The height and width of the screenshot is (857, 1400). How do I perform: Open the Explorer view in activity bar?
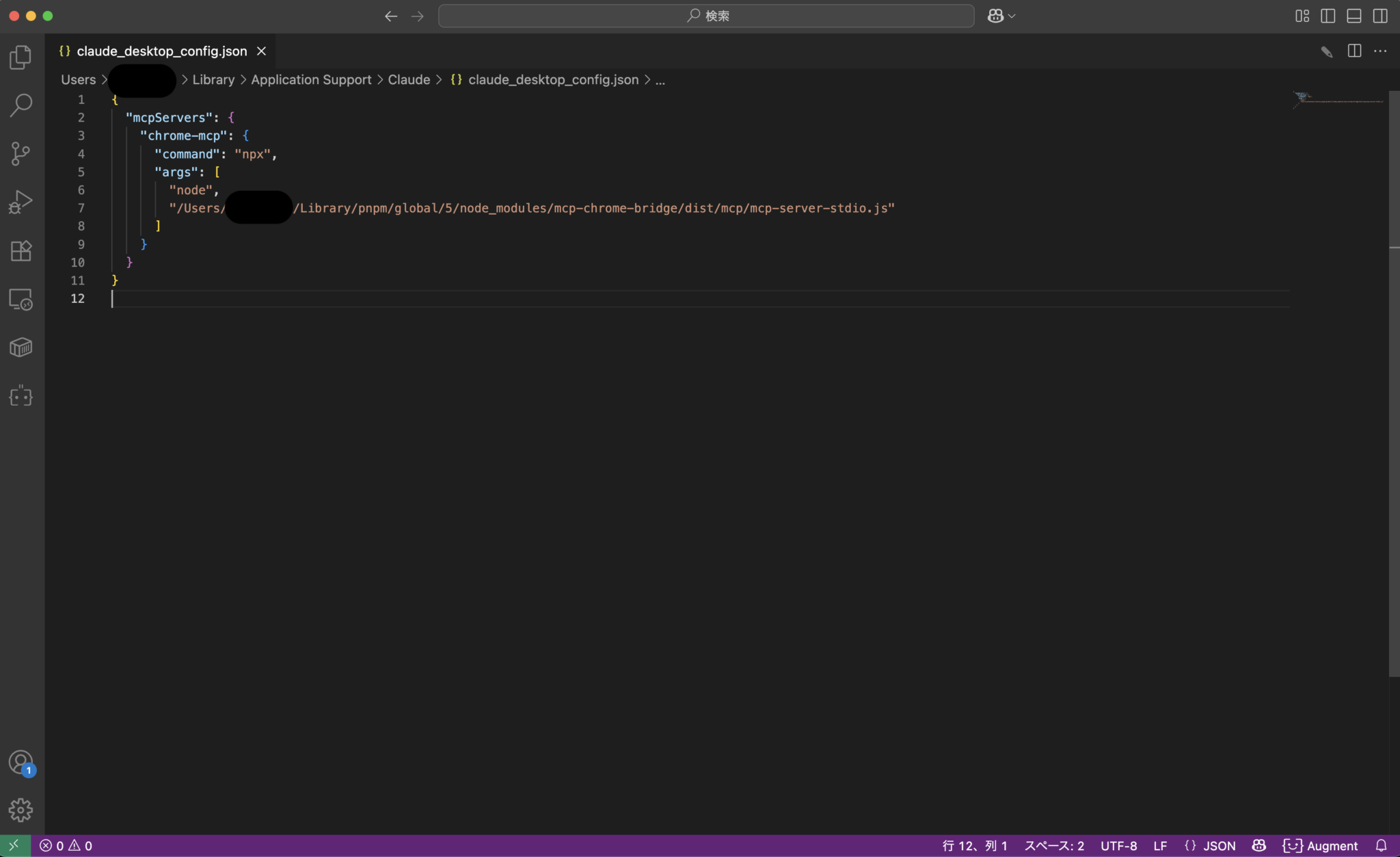[x=21, y=57]
